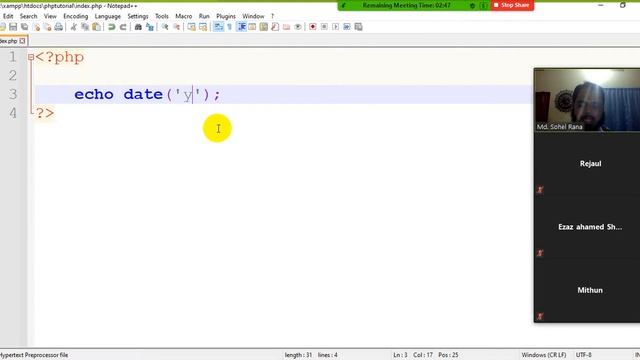Open the View menu
The image size is (640, 360).
pyautogui.click(x=50, y=16)
